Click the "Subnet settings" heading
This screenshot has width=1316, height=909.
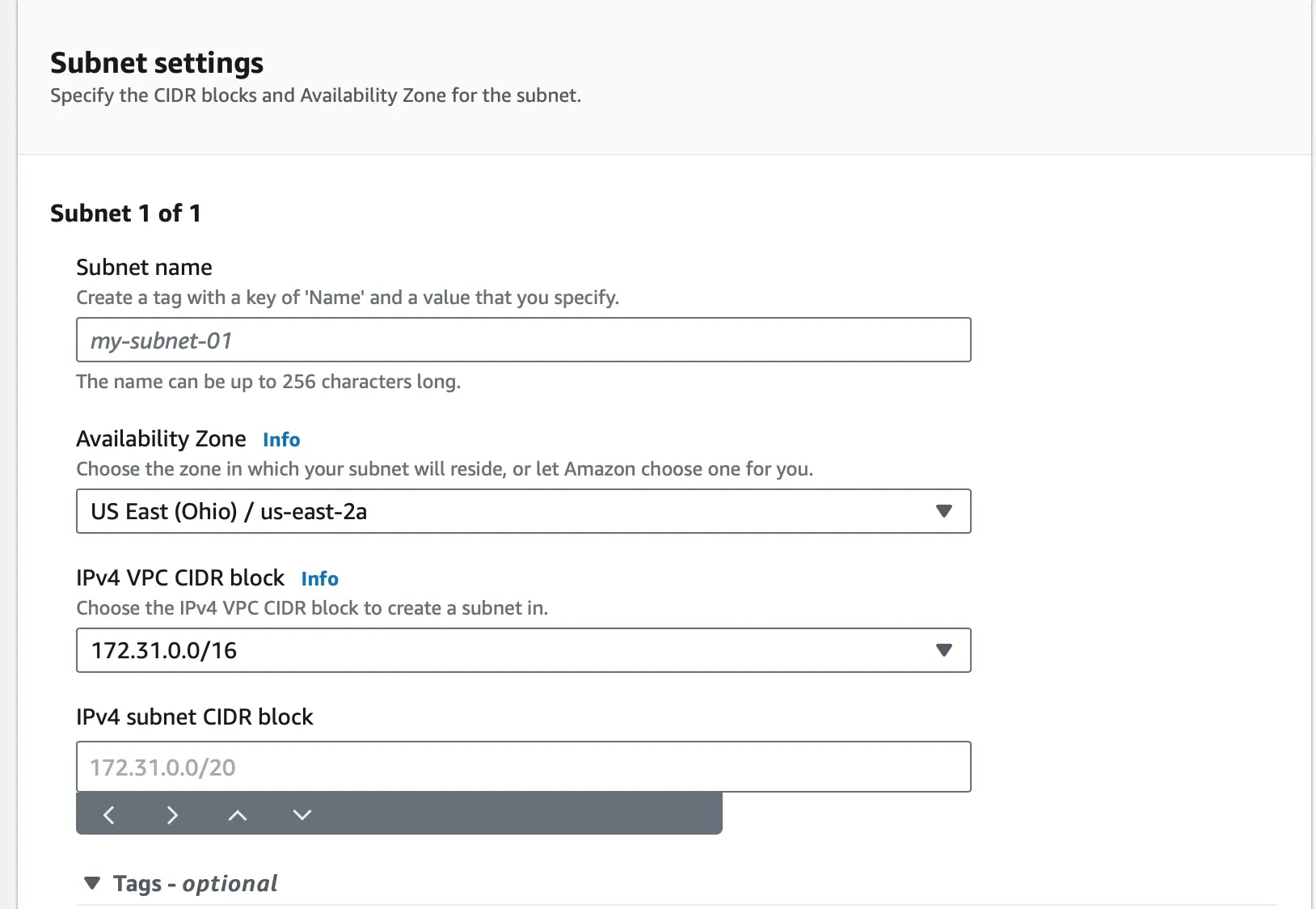(157, 63)
